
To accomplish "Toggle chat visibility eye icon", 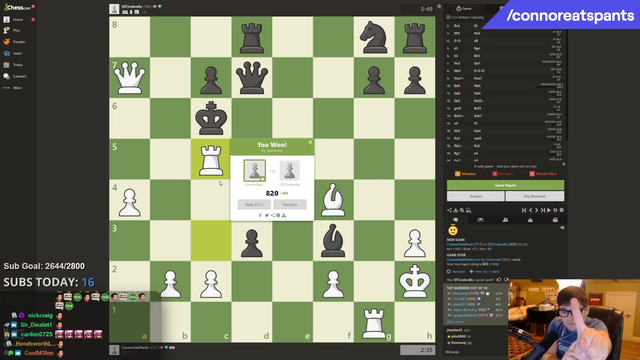I will point(562,228).
